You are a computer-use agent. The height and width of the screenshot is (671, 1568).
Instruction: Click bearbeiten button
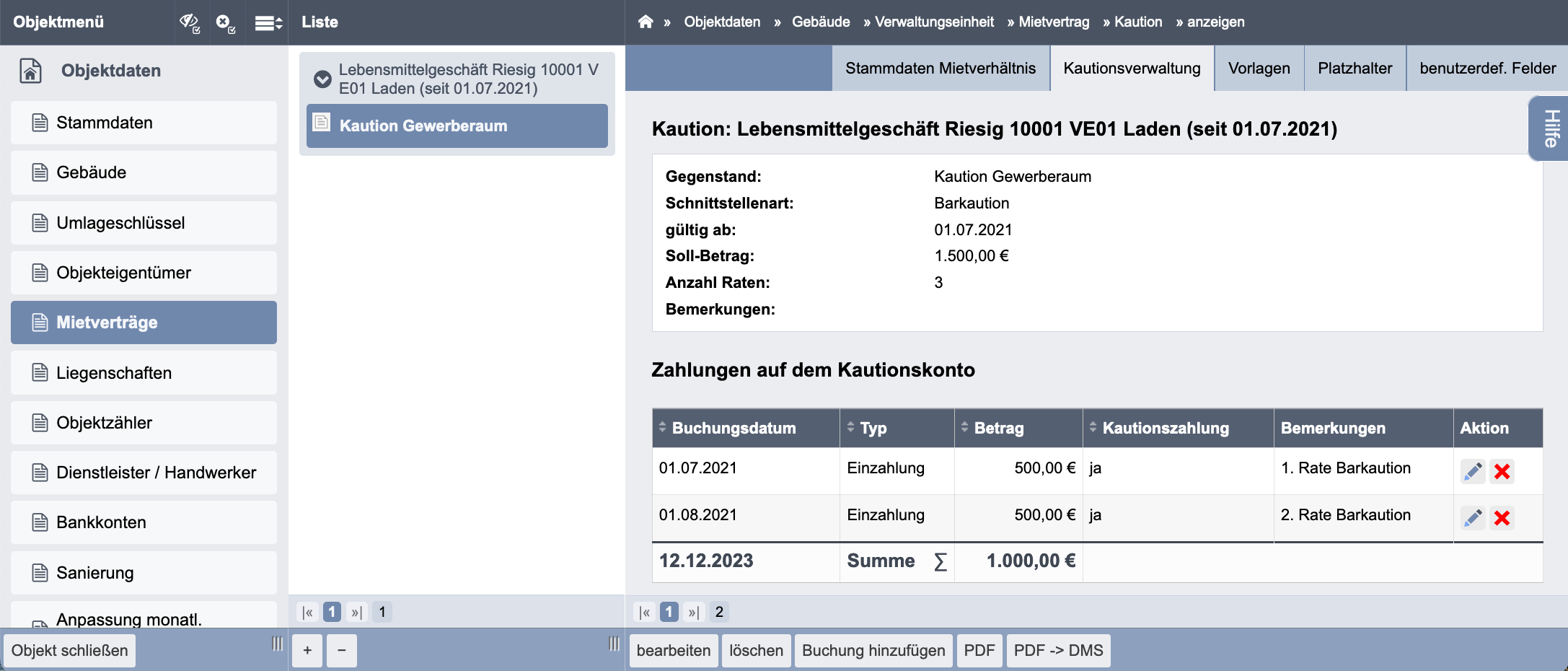[x=674, y=651]
